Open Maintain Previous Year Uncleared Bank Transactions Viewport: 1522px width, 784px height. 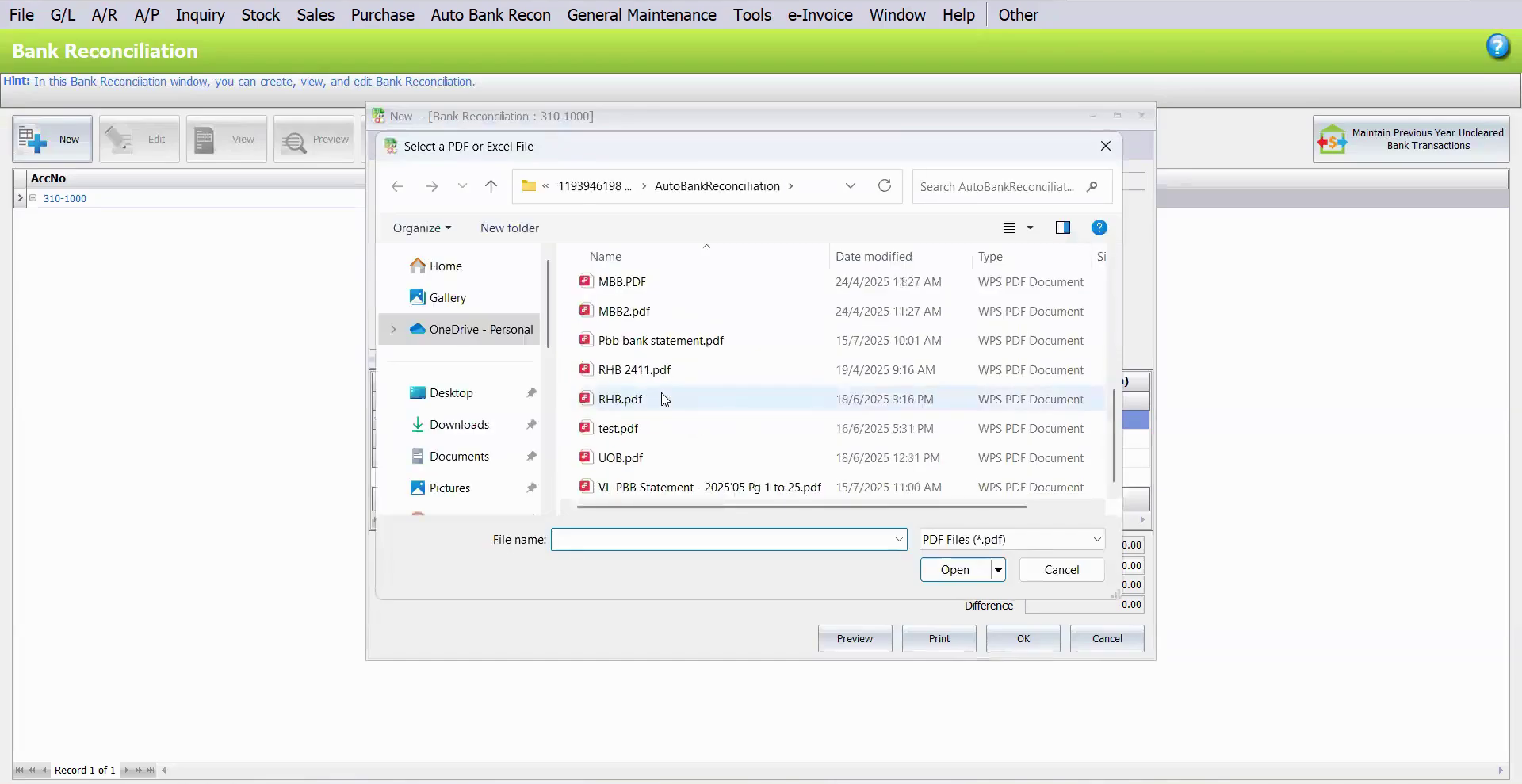pos(1411,140)
